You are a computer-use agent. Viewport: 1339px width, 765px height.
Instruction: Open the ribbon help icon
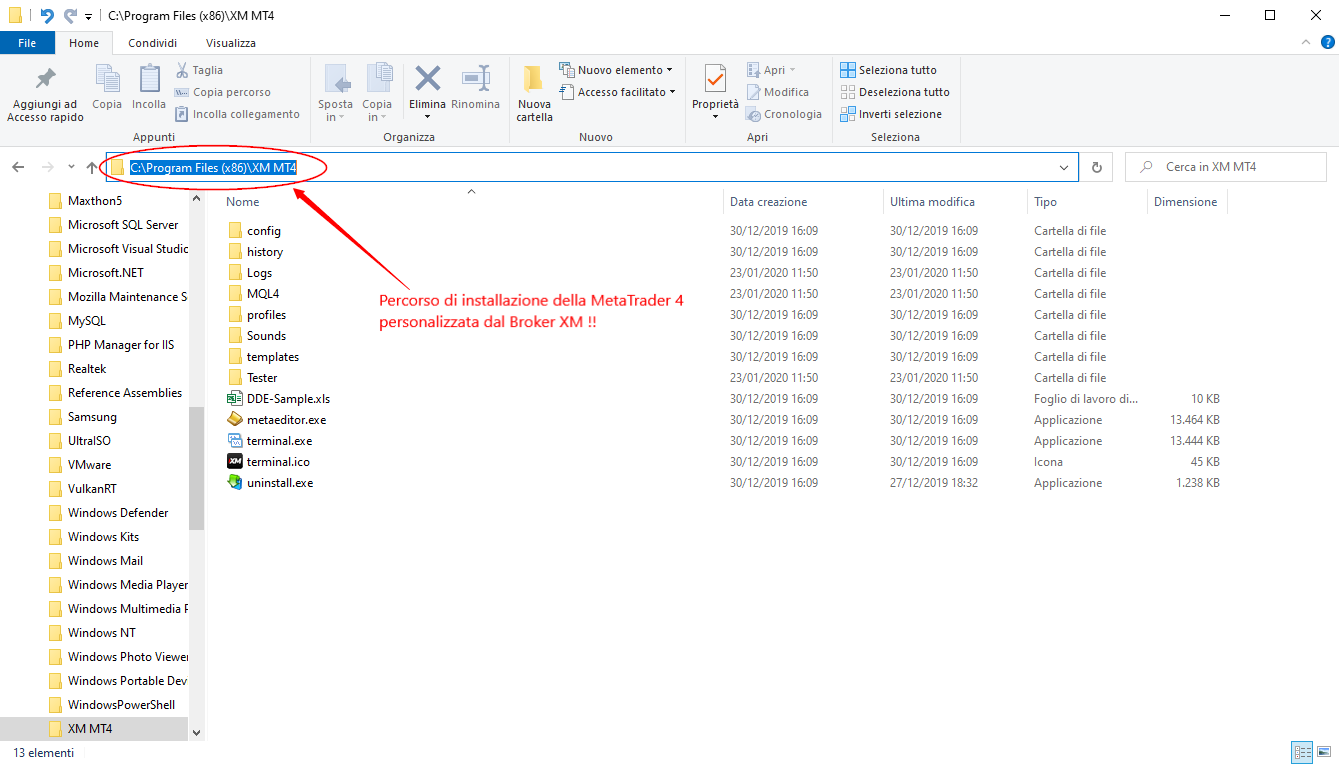click(x=1327, y=43)
